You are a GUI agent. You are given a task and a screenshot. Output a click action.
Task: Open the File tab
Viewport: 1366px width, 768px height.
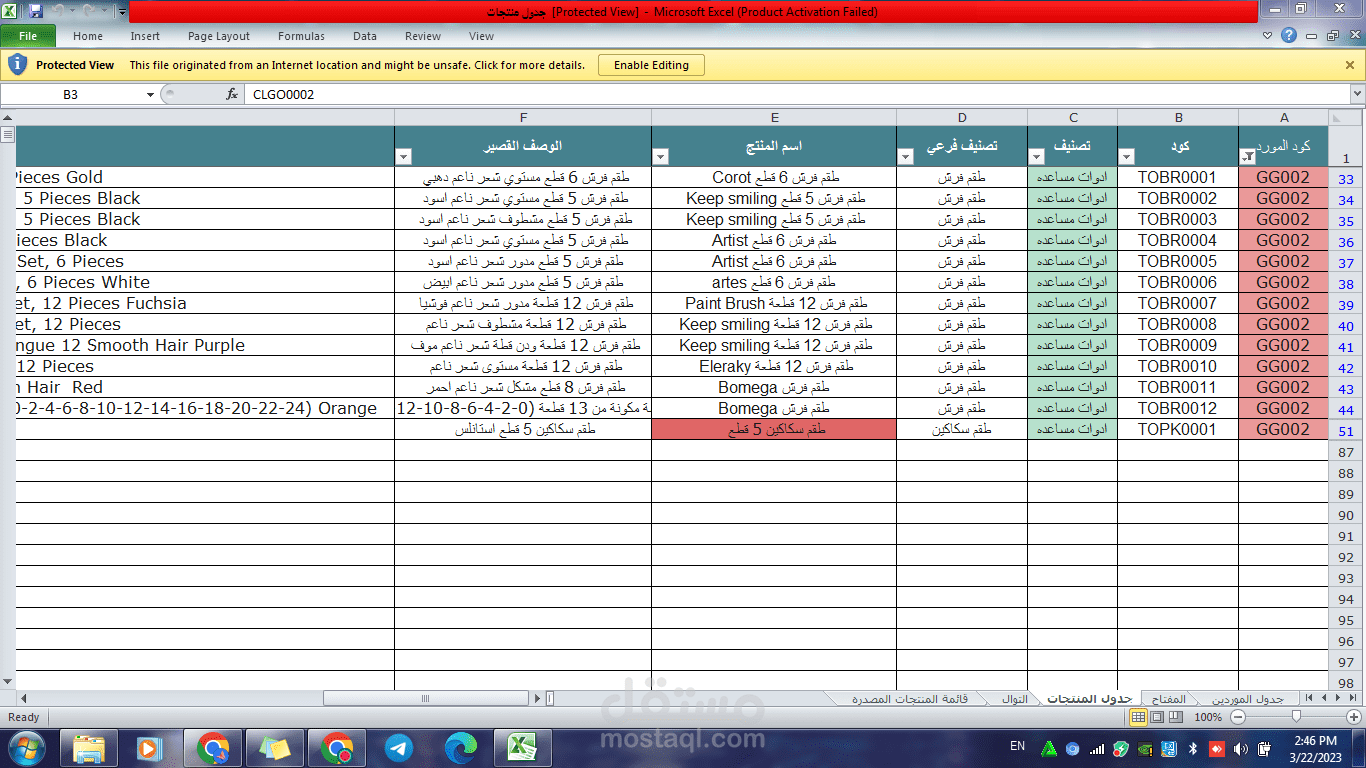[x=28, y=36]
